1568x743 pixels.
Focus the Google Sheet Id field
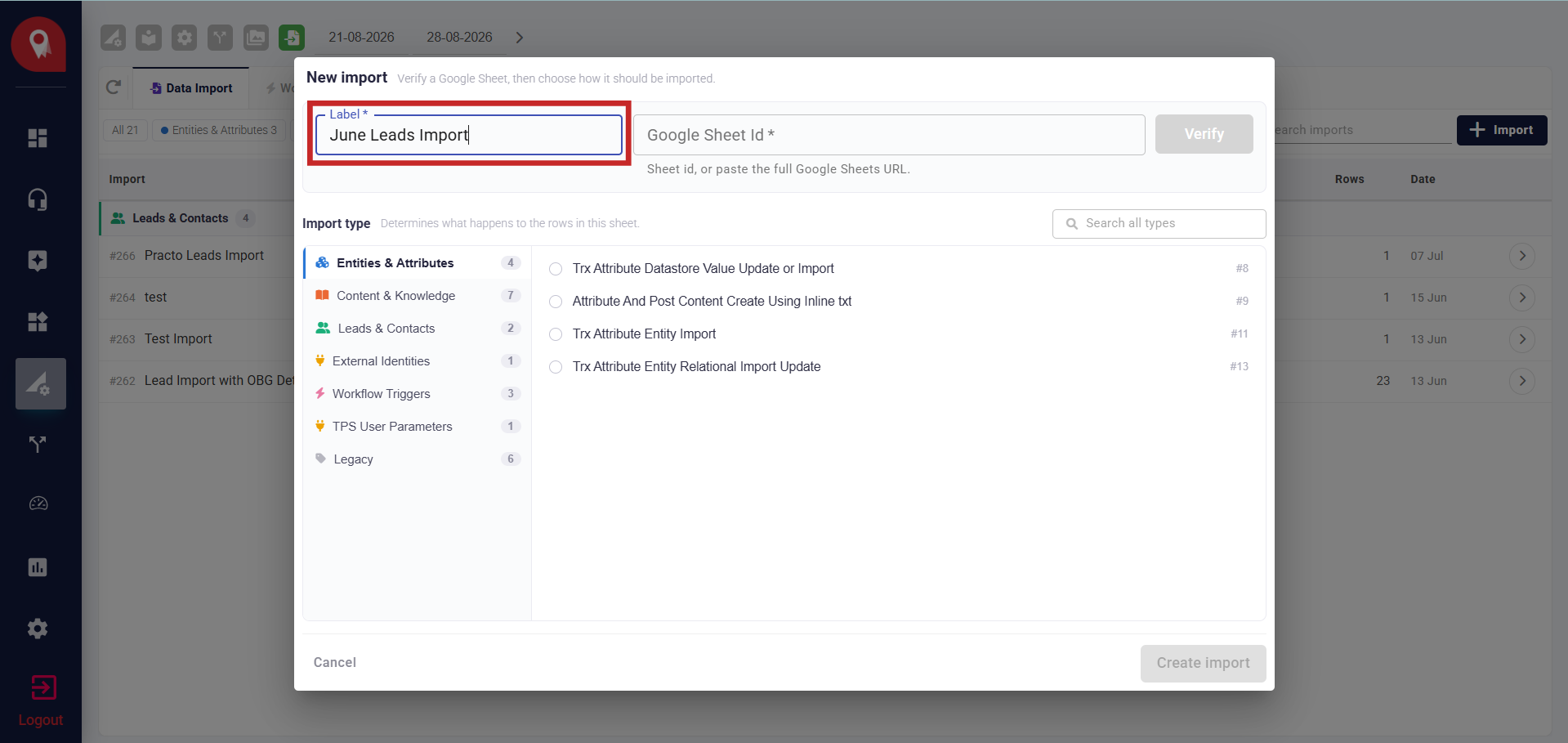[889, 135]
